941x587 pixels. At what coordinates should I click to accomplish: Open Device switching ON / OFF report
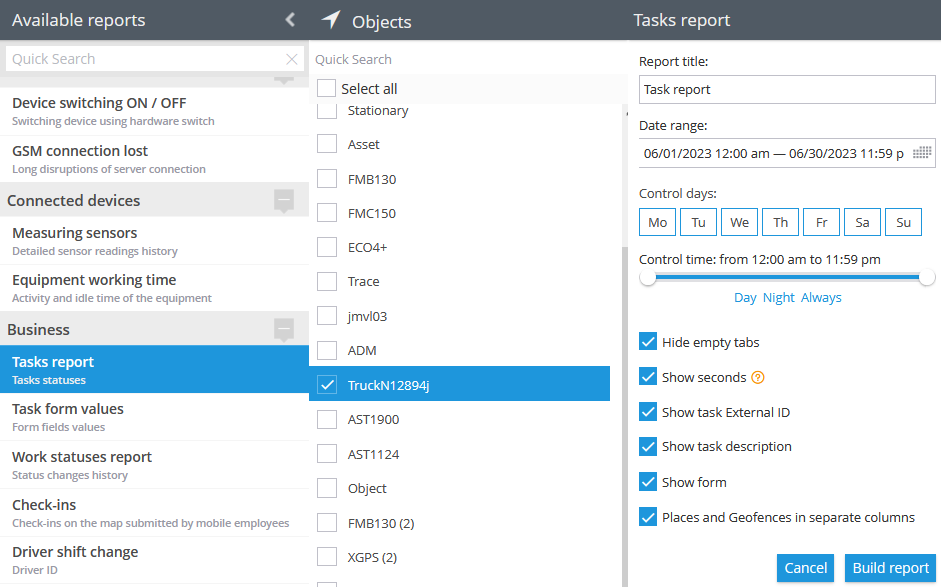154,111
